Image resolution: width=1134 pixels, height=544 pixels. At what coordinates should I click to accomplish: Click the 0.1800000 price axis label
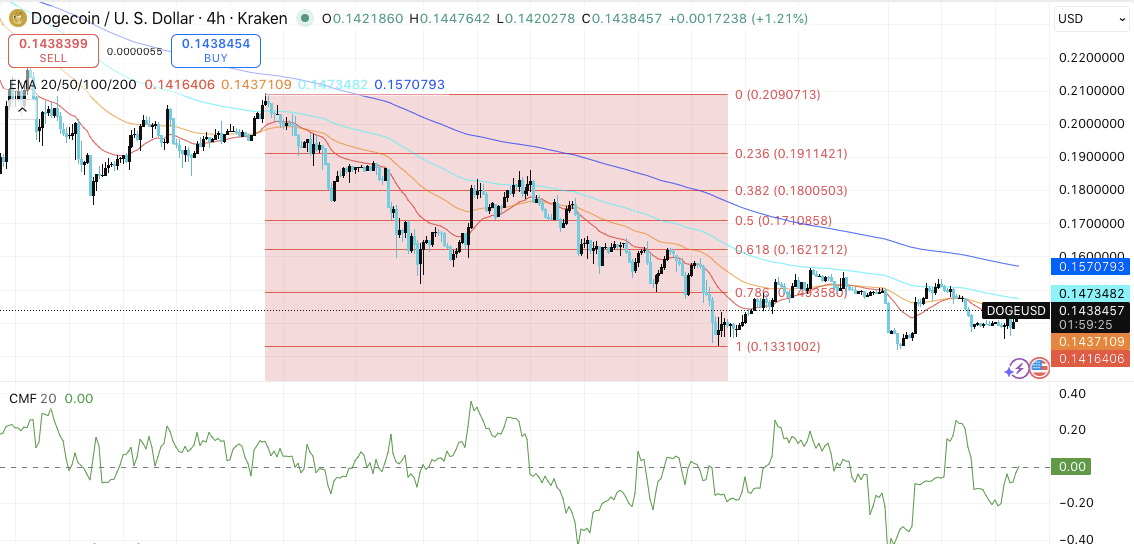pos(1092,190)
